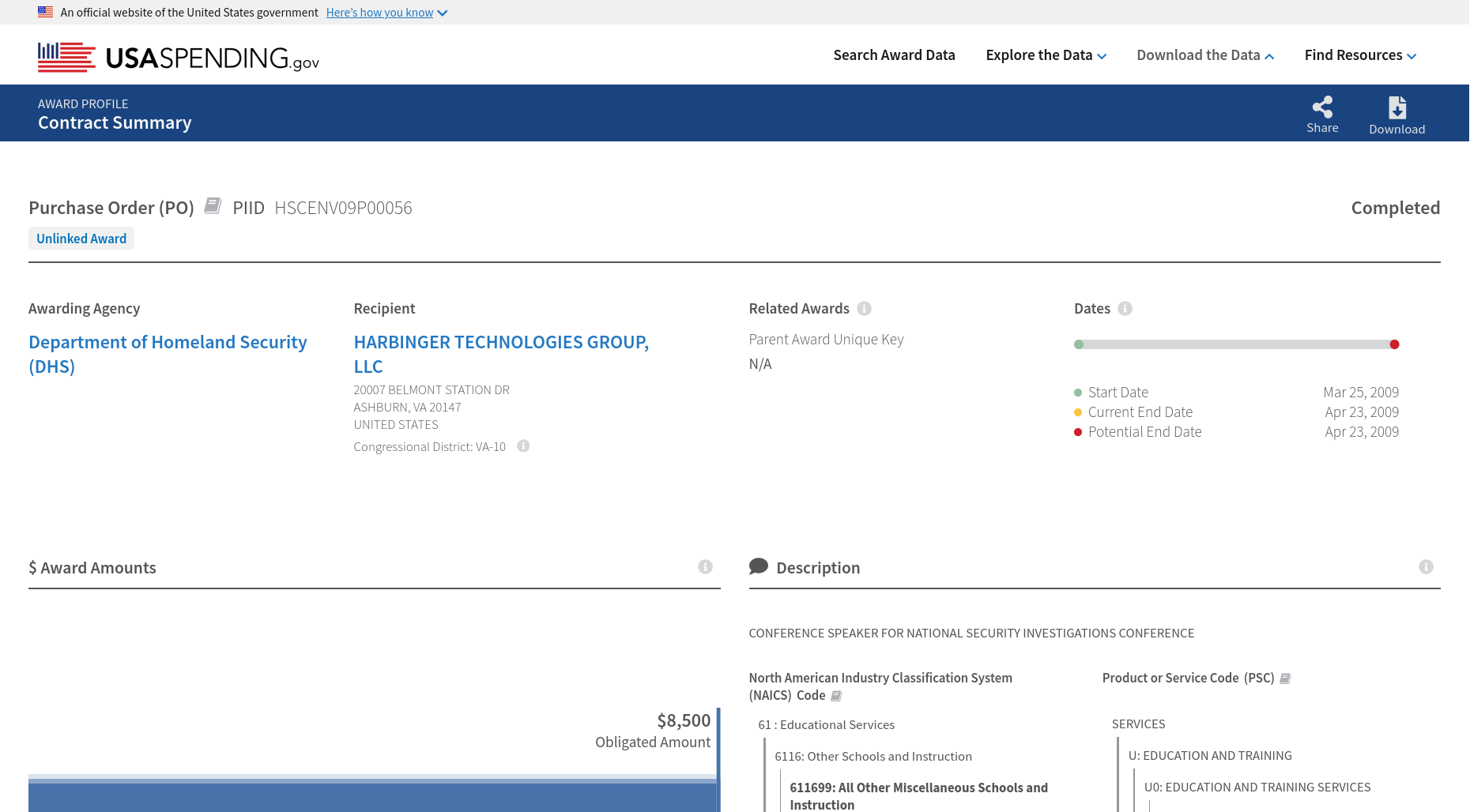Click the US flag icon in banner
The image size is (1470, 812).
point(46,12)
